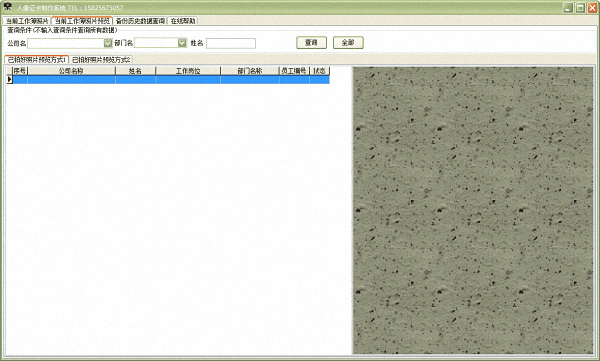Maximize the application window
This screenshot has height=361, width=600.
tap(580, 8)
